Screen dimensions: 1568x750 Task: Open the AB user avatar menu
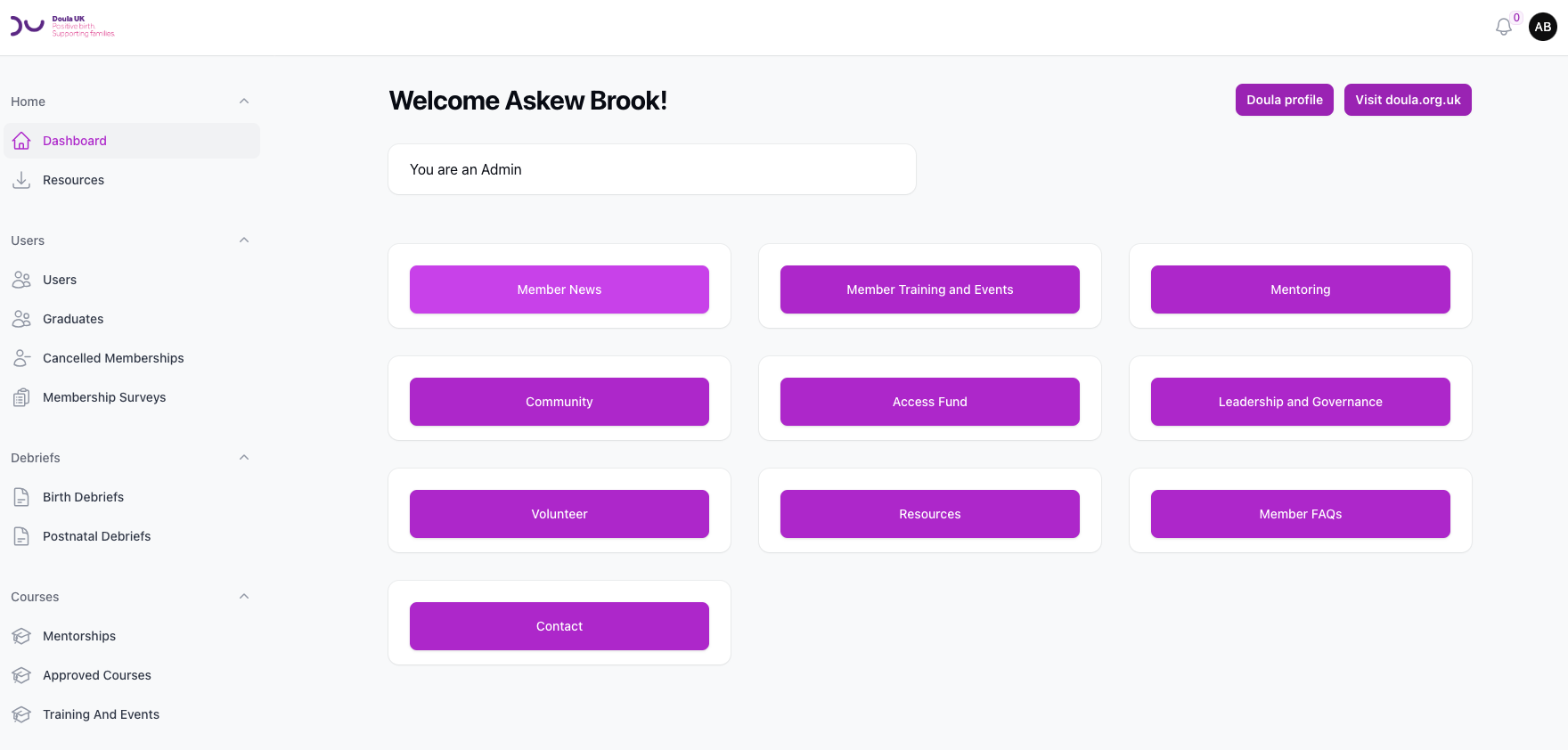coord(1543,27)
